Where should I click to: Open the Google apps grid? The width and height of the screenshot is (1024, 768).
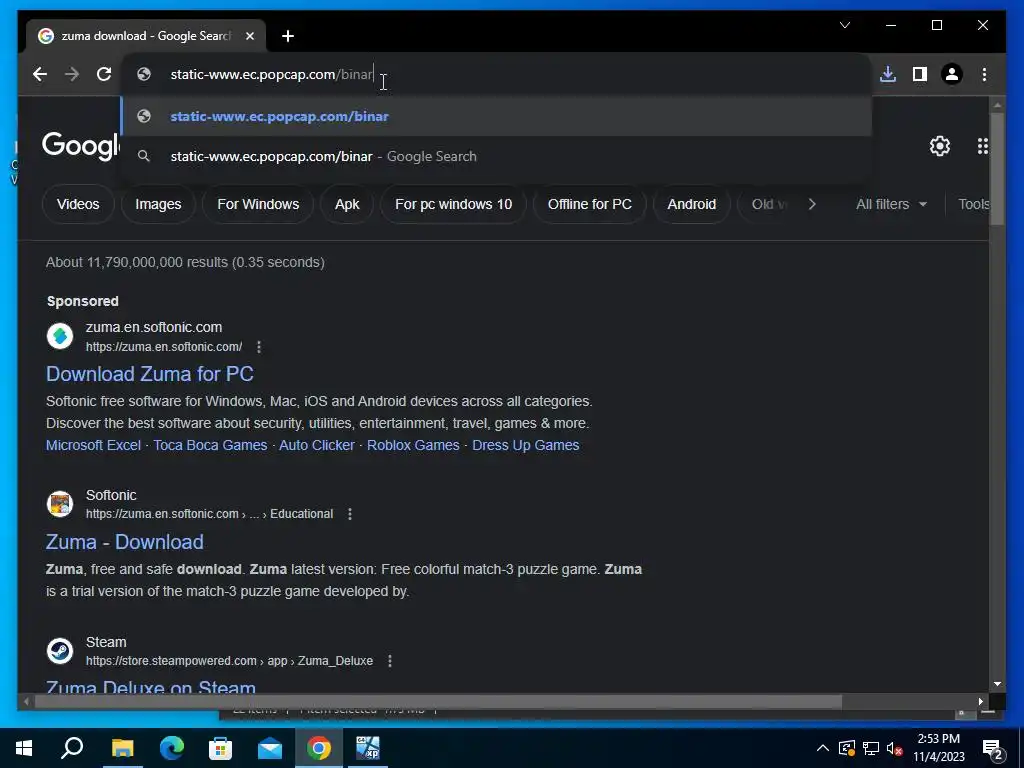[982, 146]
